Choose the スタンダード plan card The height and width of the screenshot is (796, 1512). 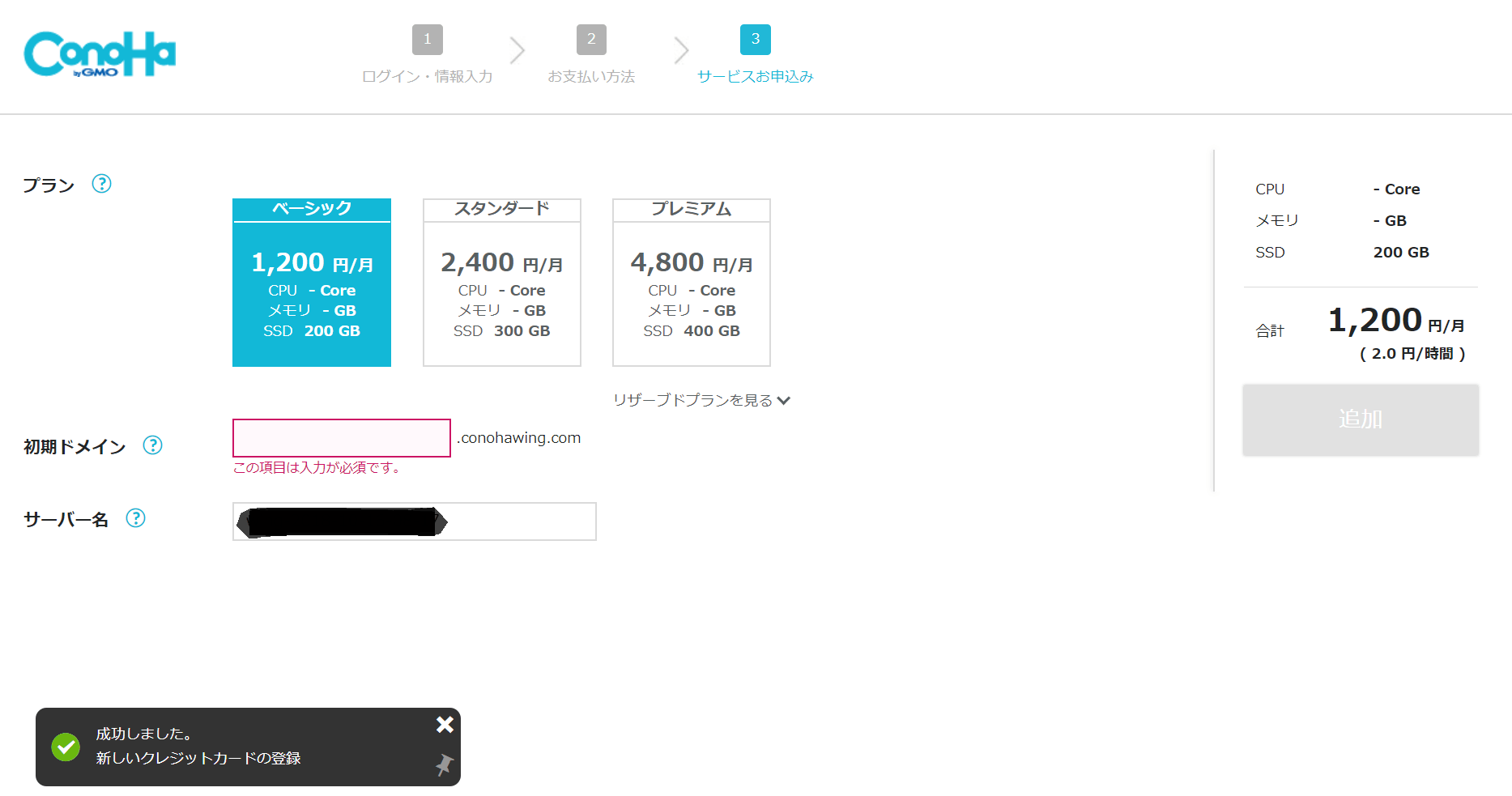tap(502, 283)
